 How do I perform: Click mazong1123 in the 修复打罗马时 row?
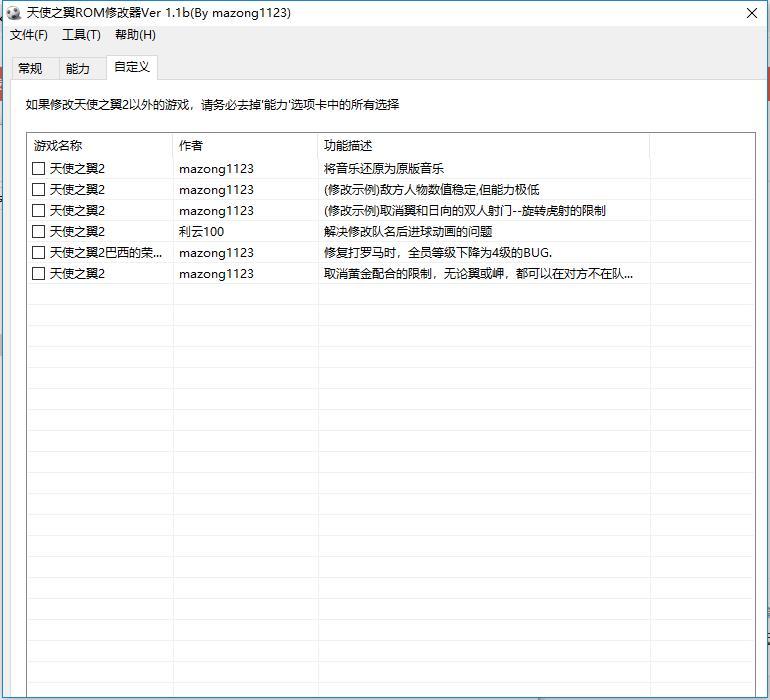216,252
